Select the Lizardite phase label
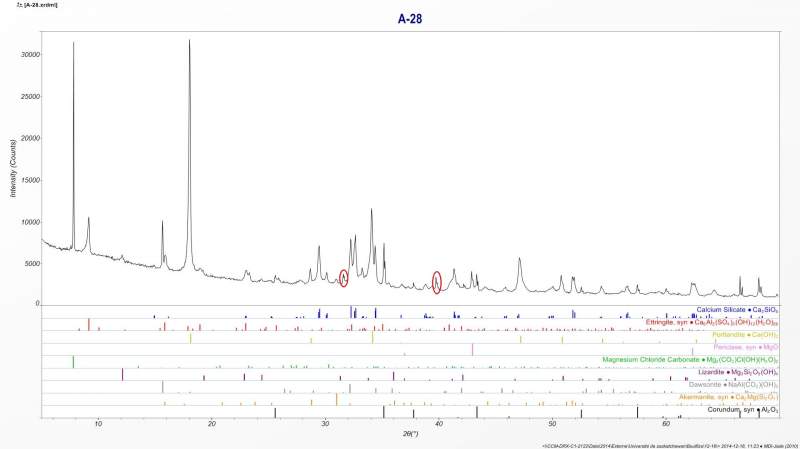 coord(738,372)
